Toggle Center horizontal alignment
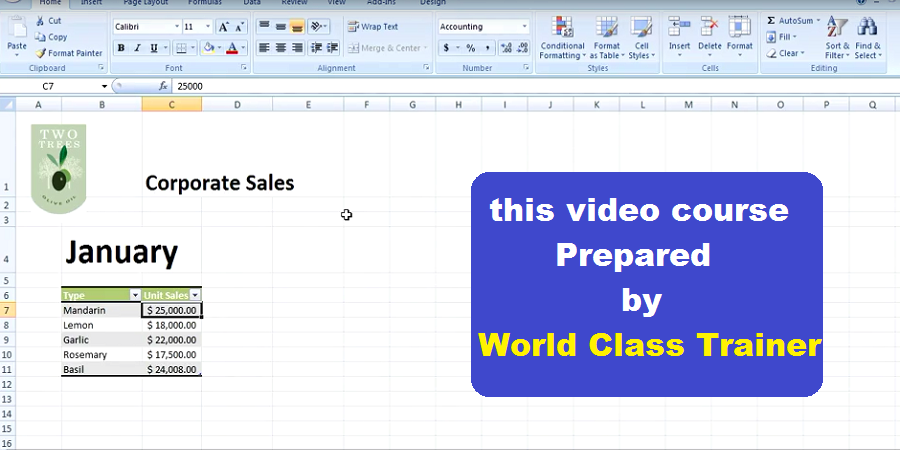Image resolution: width=900 pixels, height=450 pixels. [280, 48]
